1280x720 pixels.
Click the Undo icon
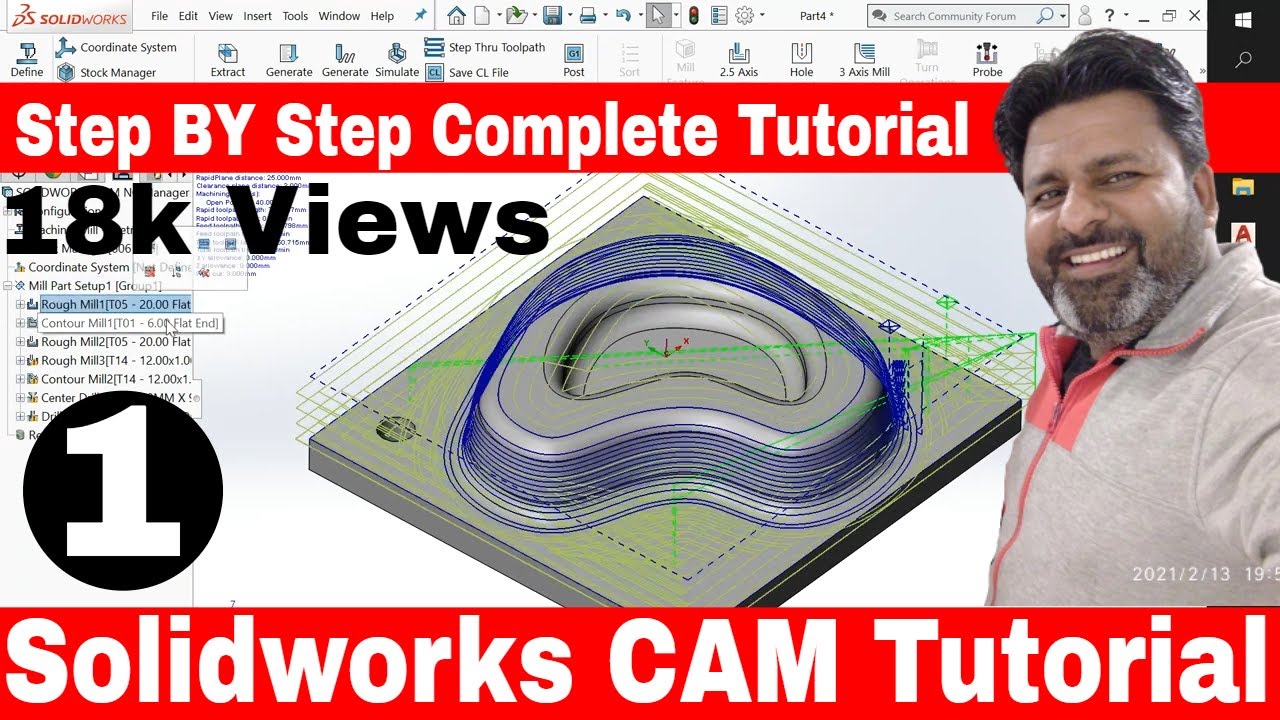(624, 15)
